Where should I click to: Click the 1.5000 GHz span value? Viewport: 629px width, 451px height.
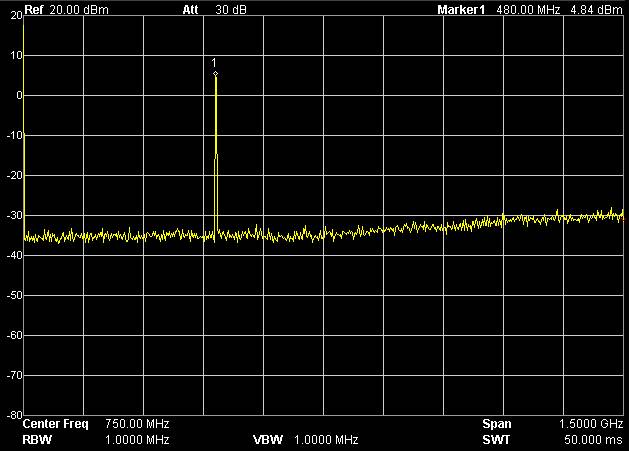click(x=591, y=424)
